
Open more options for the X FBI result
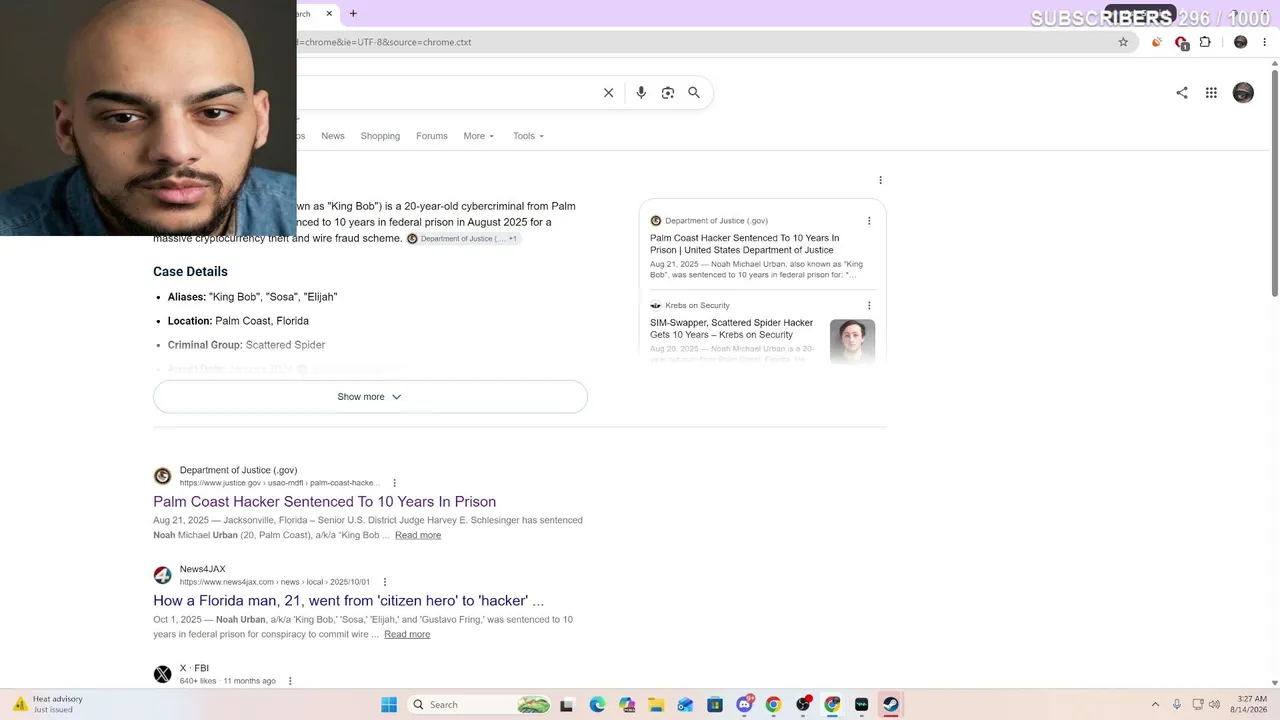290,681
